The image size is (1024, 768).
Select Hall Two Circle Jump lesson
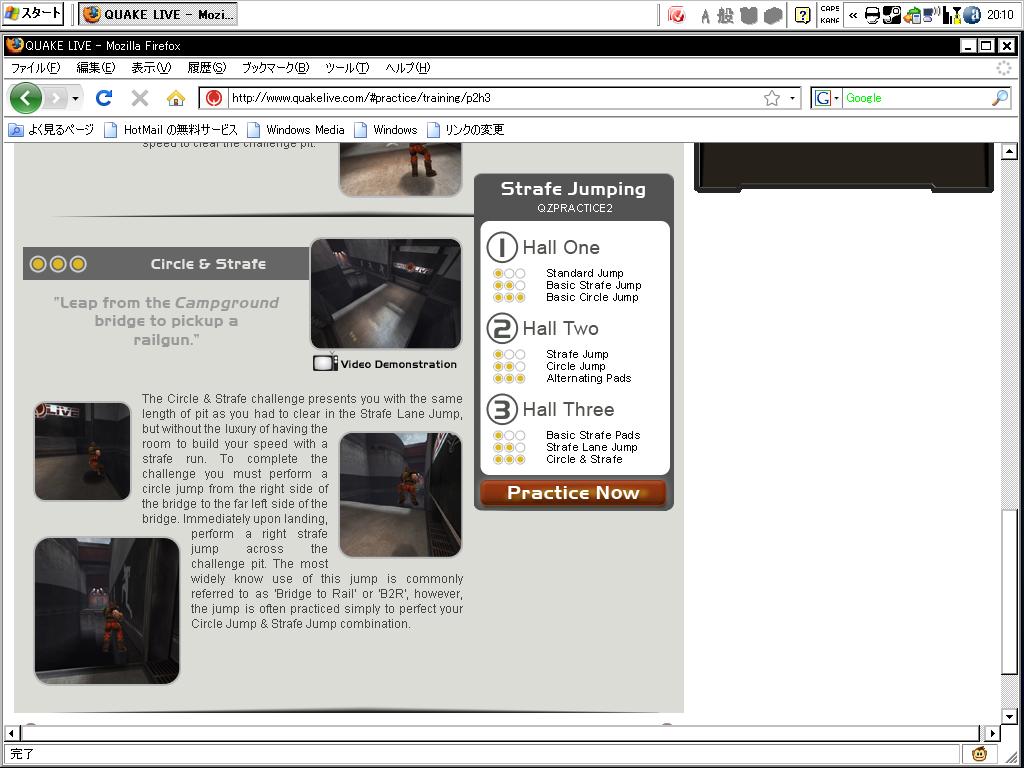point(575,366)
